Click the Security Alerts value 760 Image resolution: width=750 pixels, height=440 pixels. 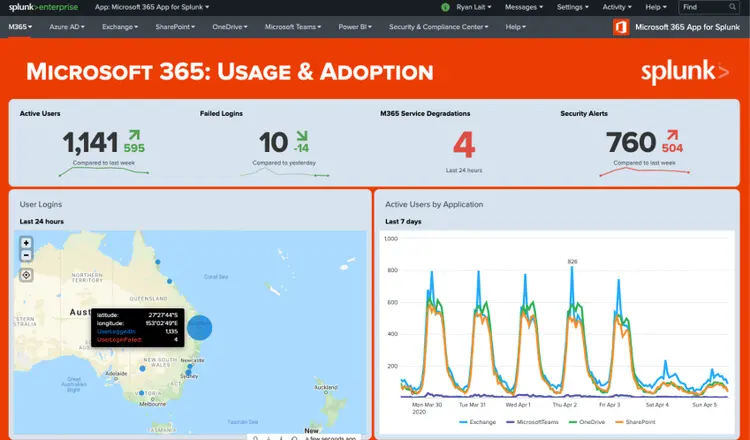(x=630, y=143)
